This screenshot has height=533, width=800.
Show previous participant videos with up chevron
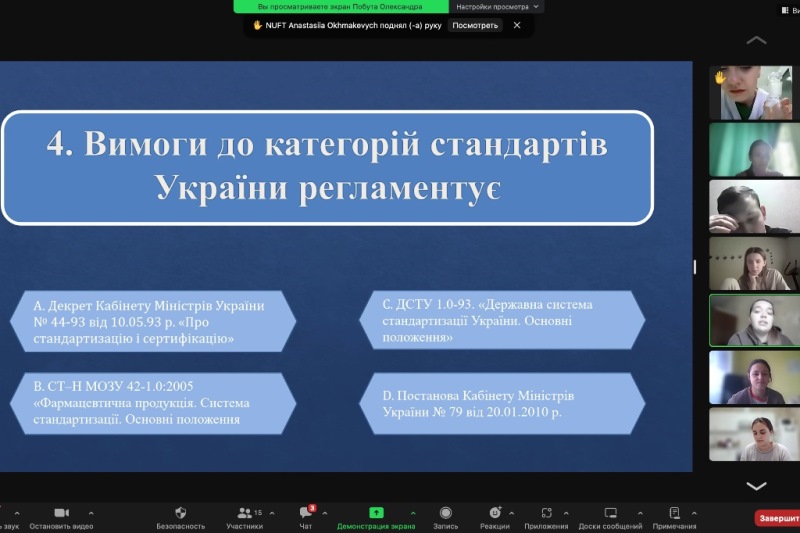click(756, 40)
